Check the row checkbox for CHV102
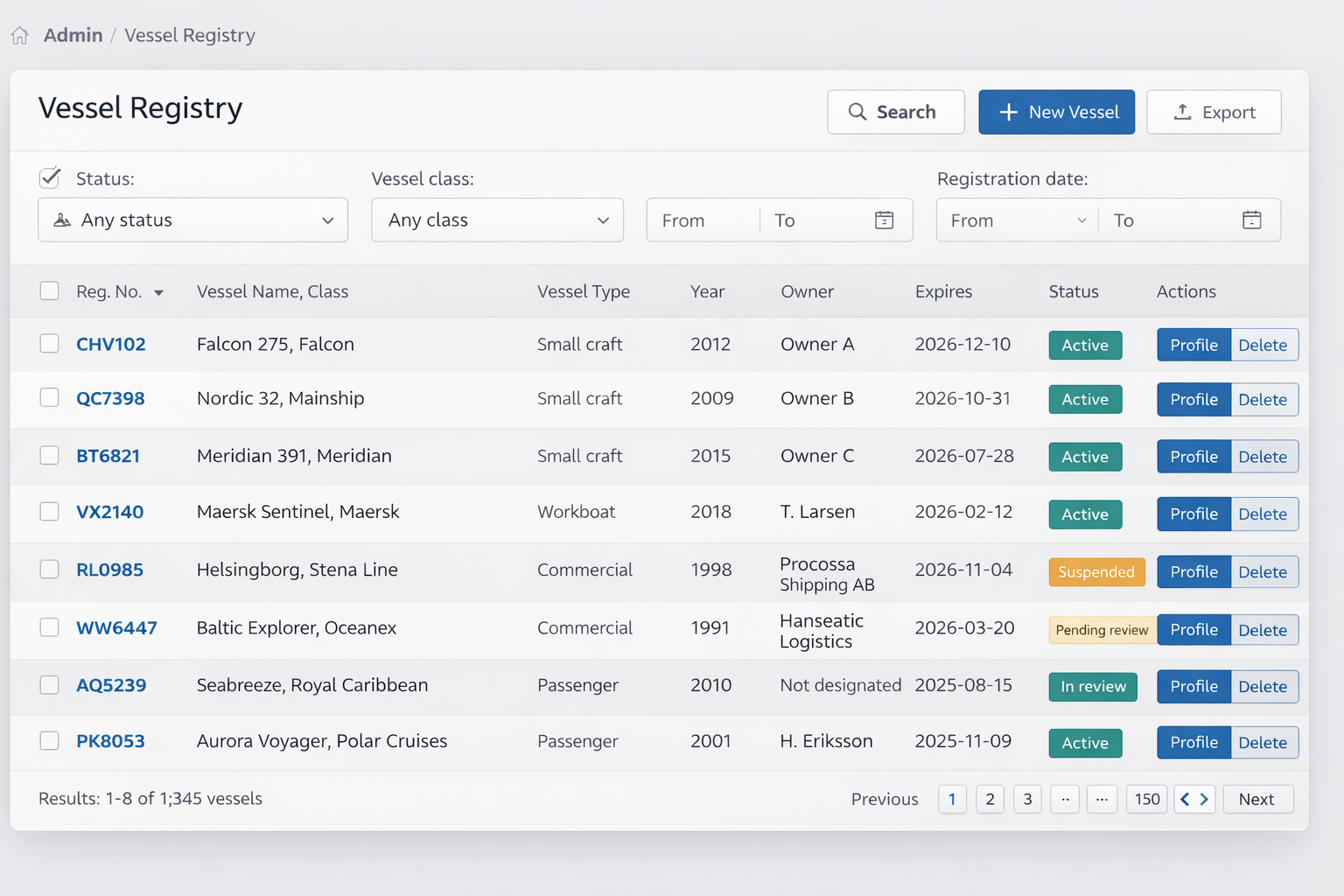1344x896 pixels. pyautogui.click(x=49, y=344)
